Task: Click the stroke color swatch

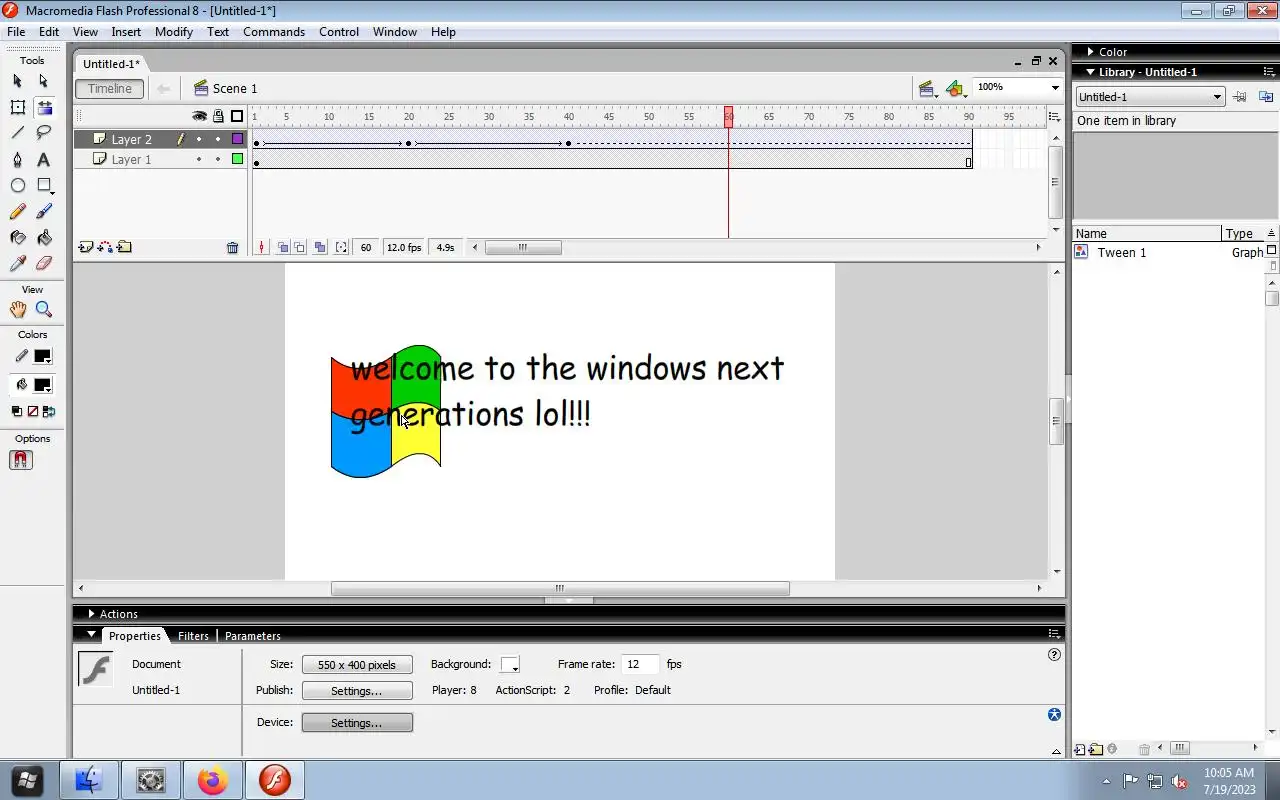Action: pos(42,356)
